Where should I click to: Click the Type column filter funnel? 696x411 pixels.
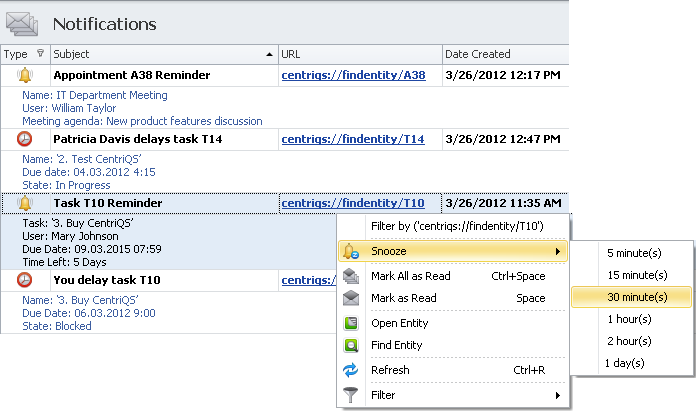click(x=39, y=54)
